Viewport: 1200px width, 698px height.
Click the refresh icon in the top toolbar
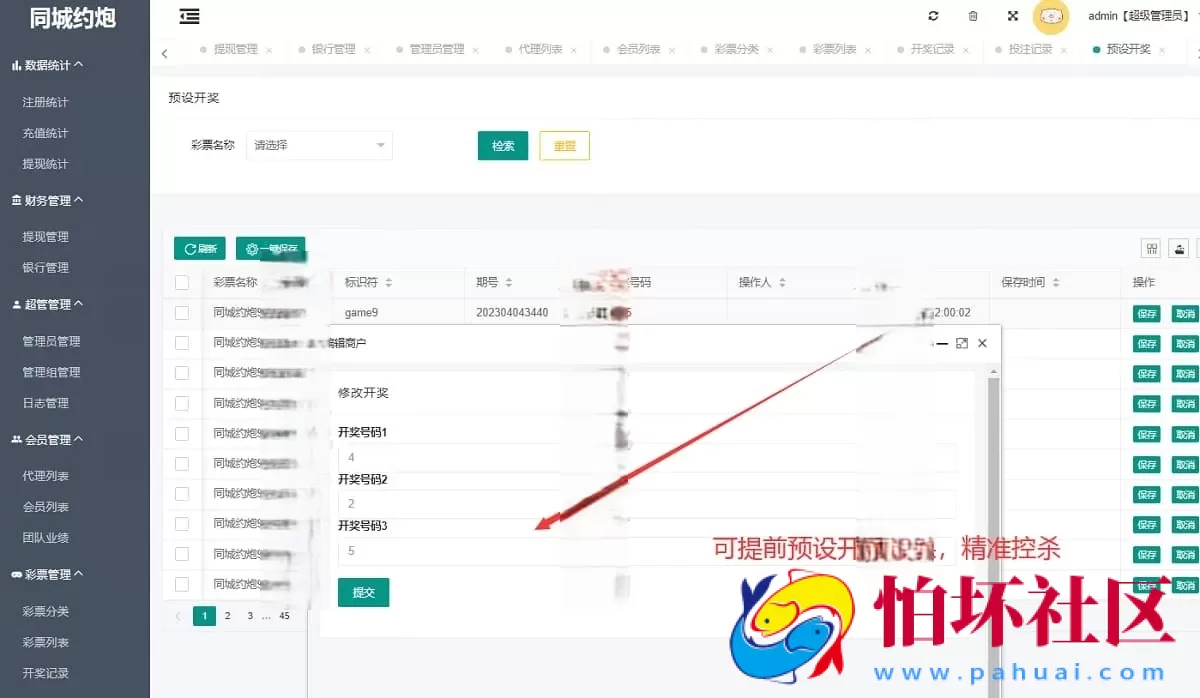tap(933, 16)
